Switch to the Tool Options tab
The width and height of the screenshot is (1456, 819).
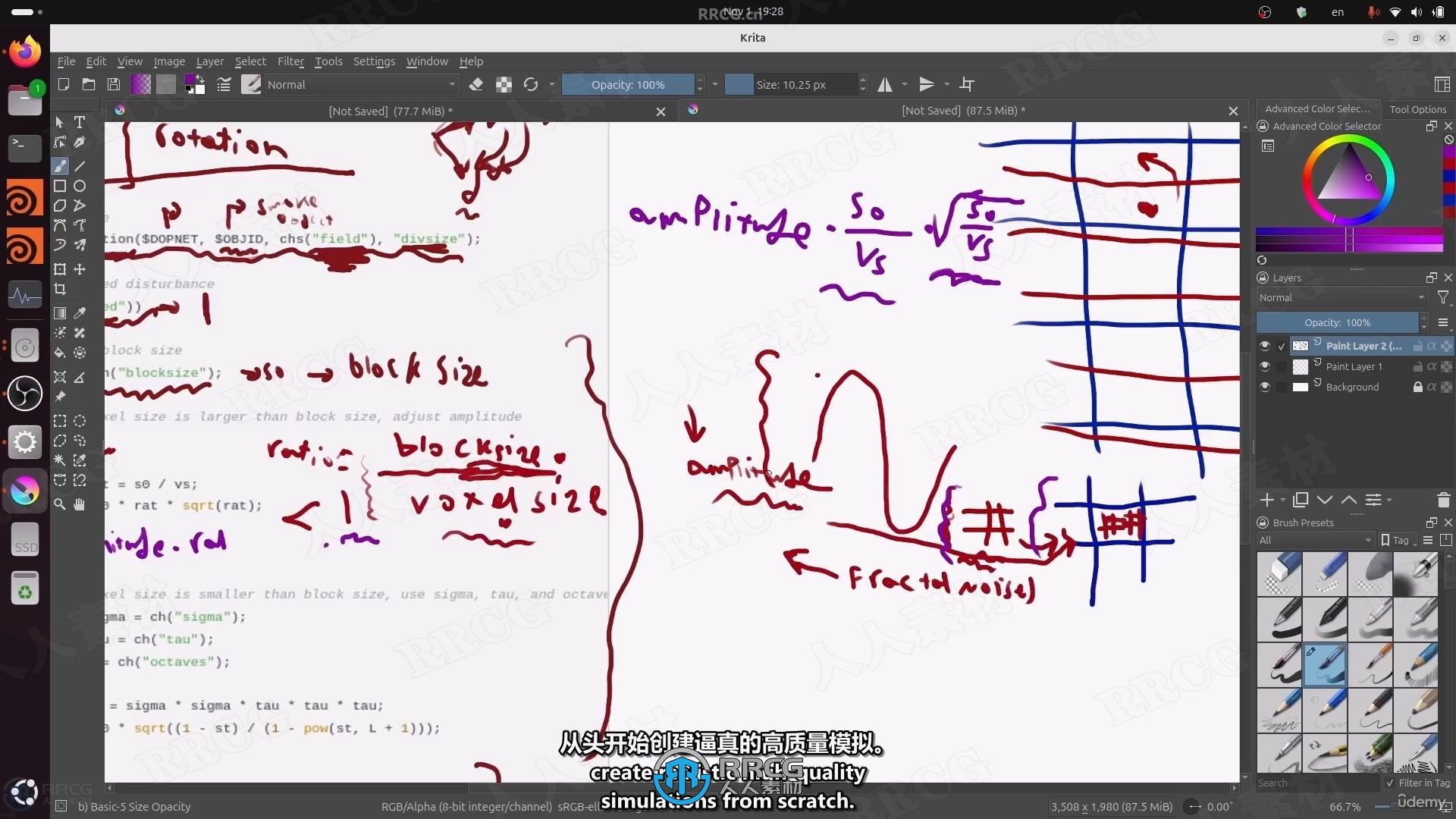(1417, 109)
